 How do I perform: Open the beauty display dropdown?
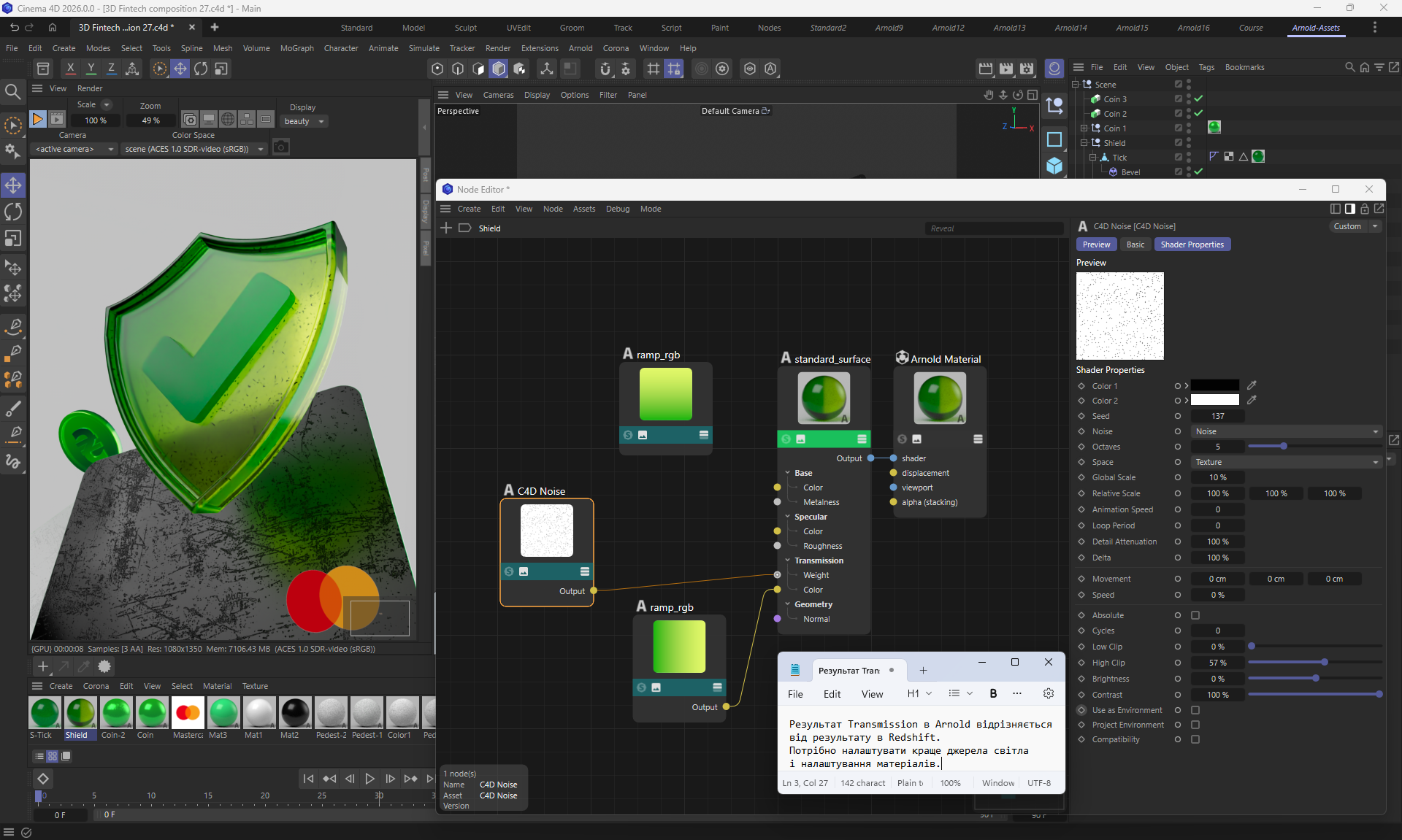click(304, 121)
